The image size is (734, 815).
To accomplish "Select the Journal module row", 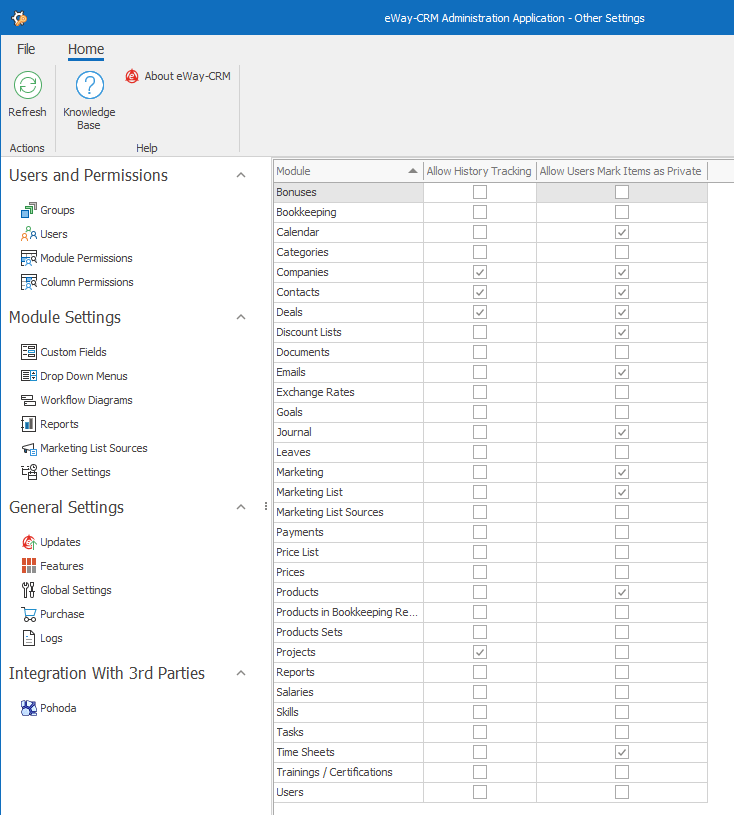I will (x=490, y=432).
